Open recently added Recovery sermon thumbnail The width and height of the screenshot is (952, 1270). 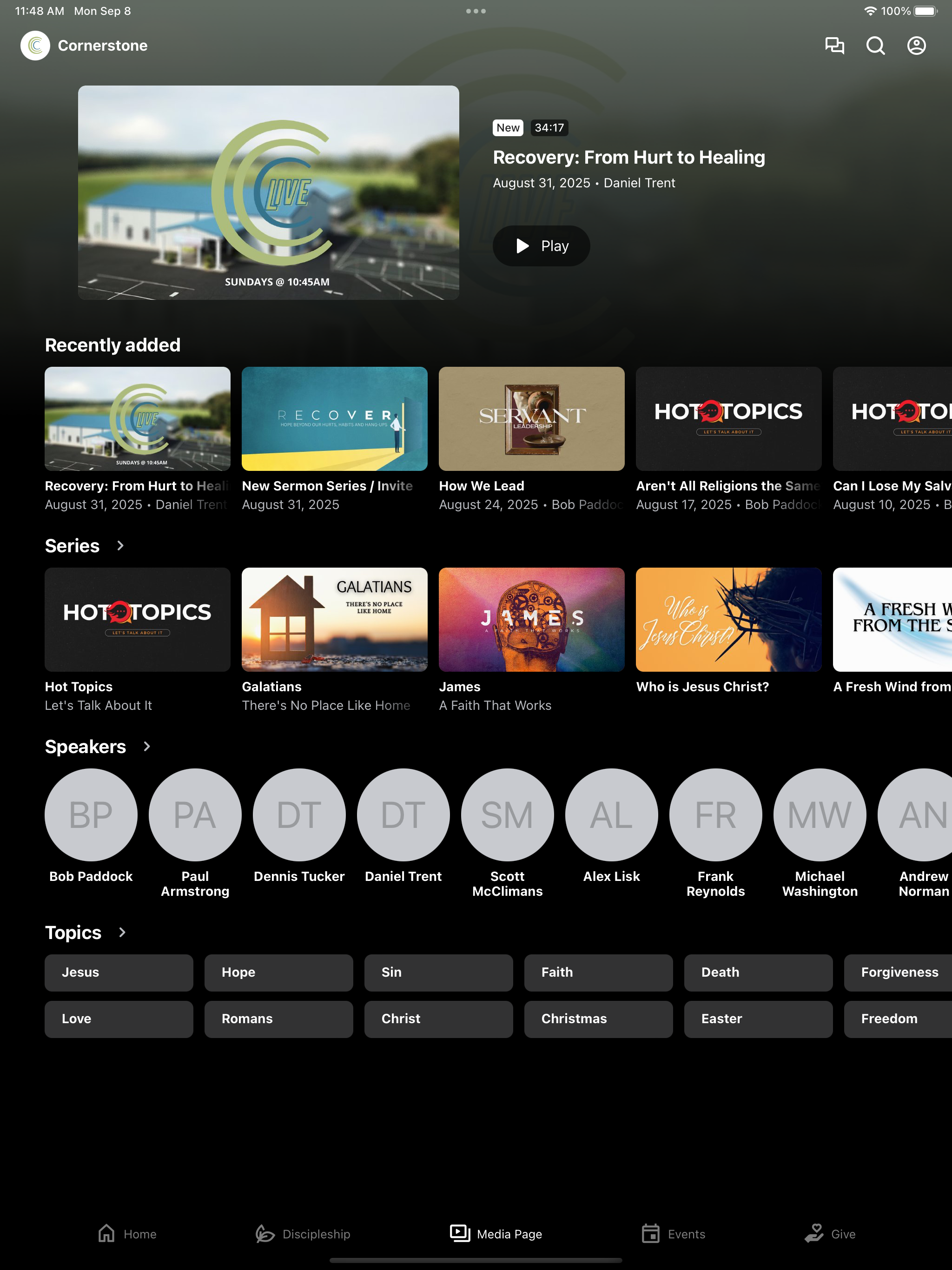(138, 418)
